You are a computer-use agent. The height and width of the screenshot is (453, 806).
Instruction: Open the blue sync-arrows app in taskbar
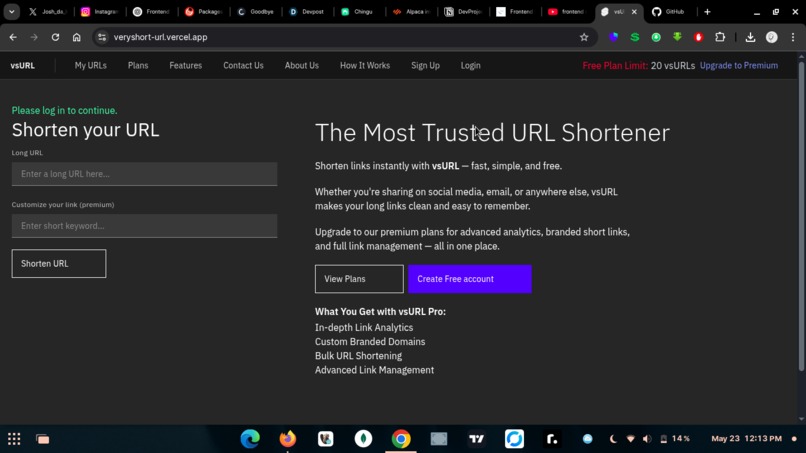[514, 439]
